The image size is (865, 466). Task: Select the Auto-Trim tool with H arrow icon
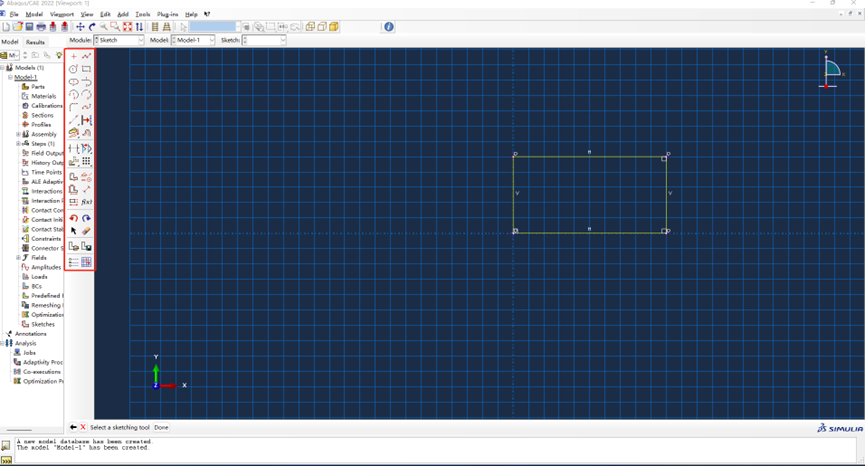pos(87,120)
